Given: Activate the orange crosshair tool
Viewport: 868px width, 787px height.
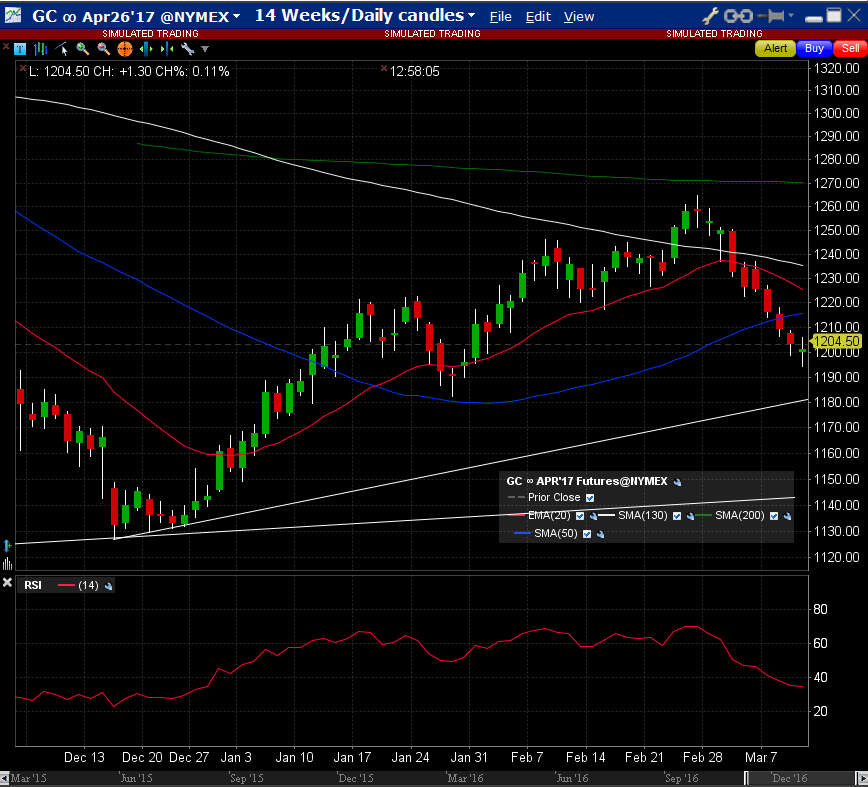Looking at the screenshot, I should coord(125,49).
